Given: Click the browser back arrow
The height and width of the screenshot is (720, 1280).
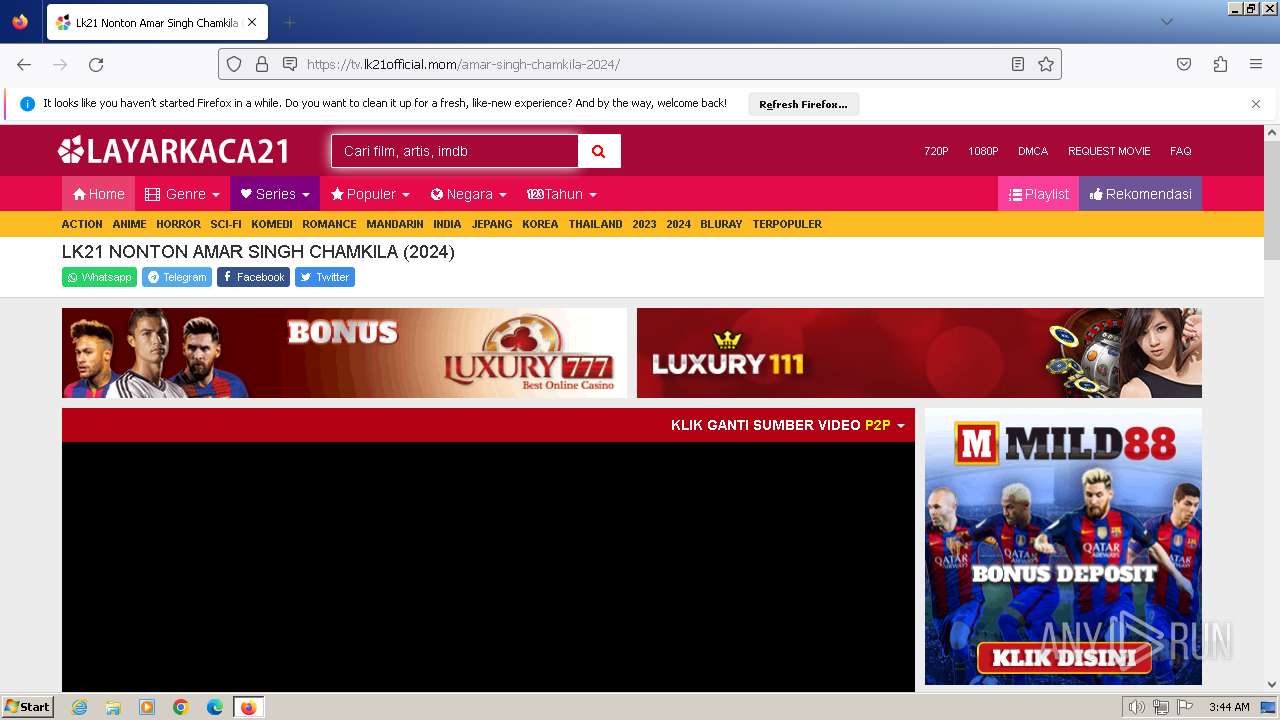Looking at the screenshot, I should [24, 64].
